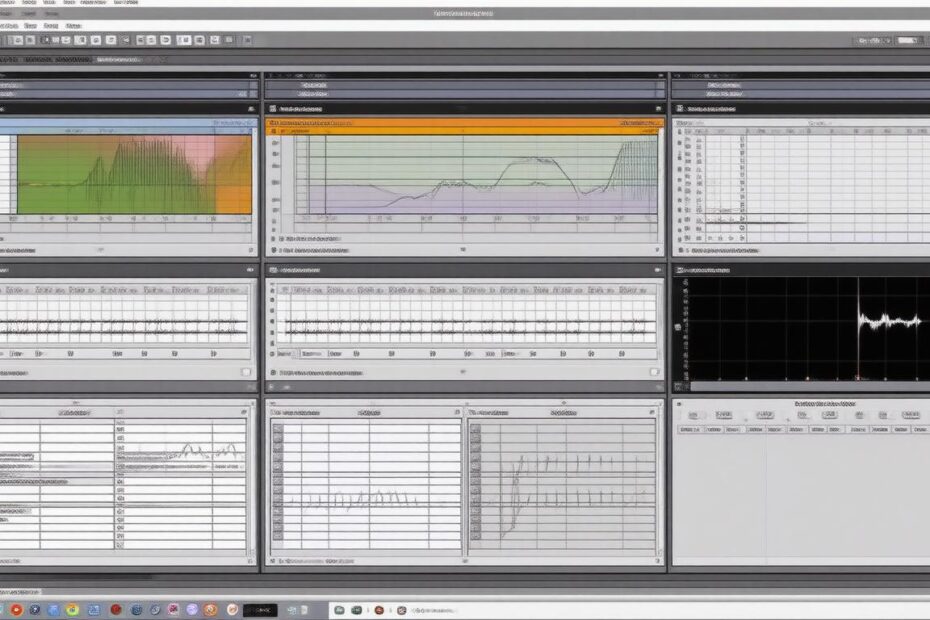Click the pink icon in the taskbar

[x=173, y=609]
